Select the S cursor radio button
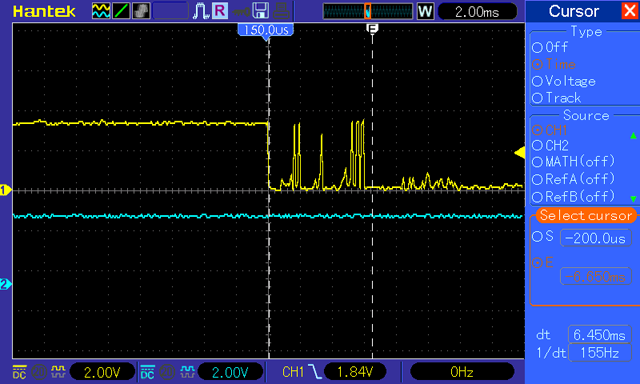 pyautogui.click(x=537, y=236)
